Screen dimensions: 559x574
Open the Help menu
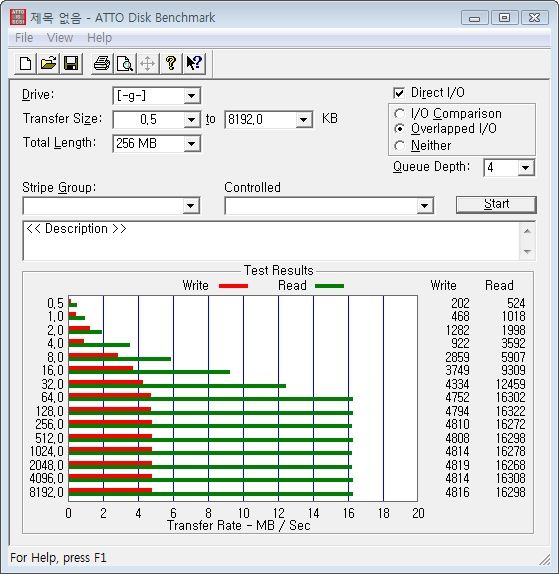[99, 38]
